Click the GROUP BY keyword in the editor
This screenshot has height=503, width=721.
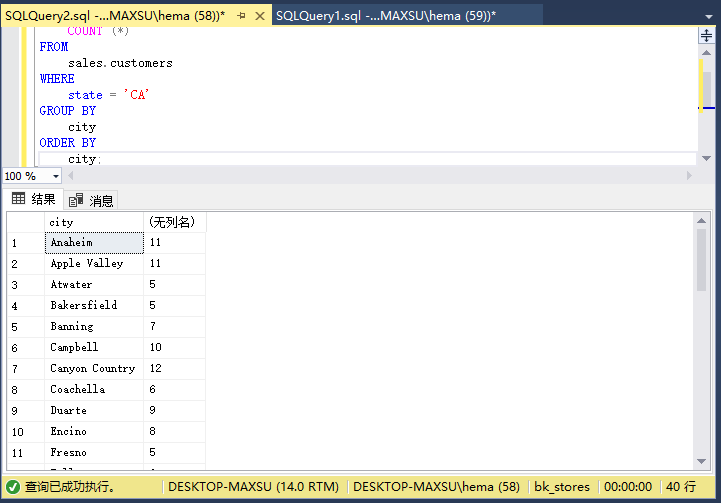pyautogui.click(x=68, y=111)
